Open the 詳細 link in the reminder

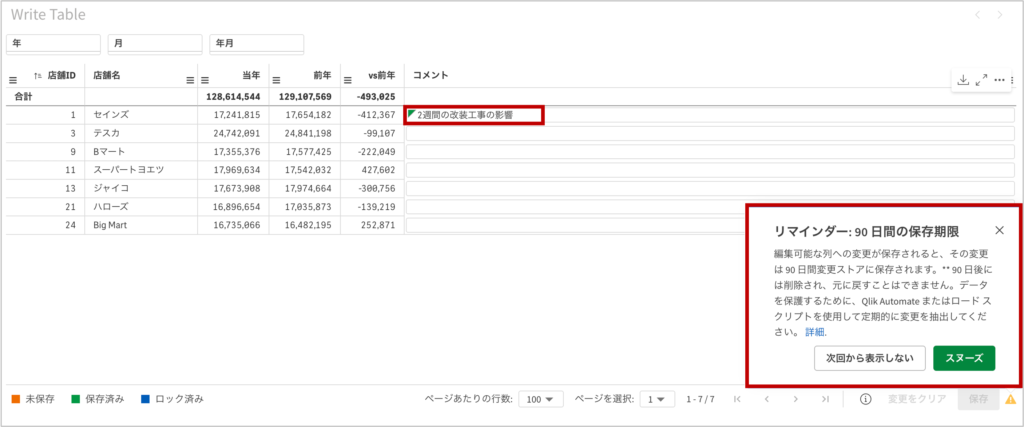[816, 331]
